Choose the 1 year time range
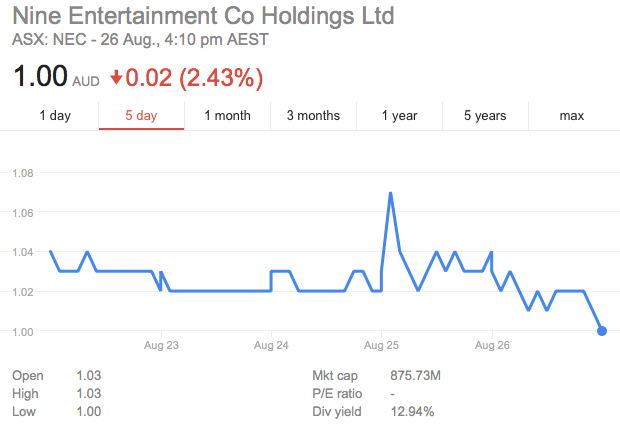The height and width of the screenshot is (436, 620). (x=399, y=115)
